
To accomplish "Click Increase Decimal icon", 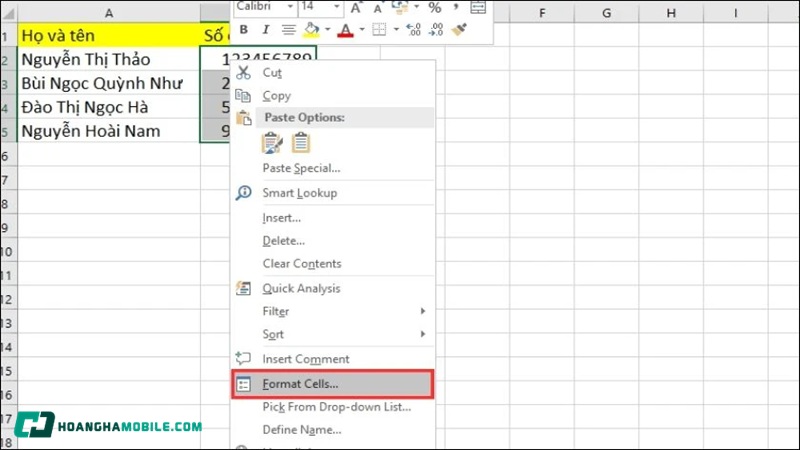I will (413, 30).
